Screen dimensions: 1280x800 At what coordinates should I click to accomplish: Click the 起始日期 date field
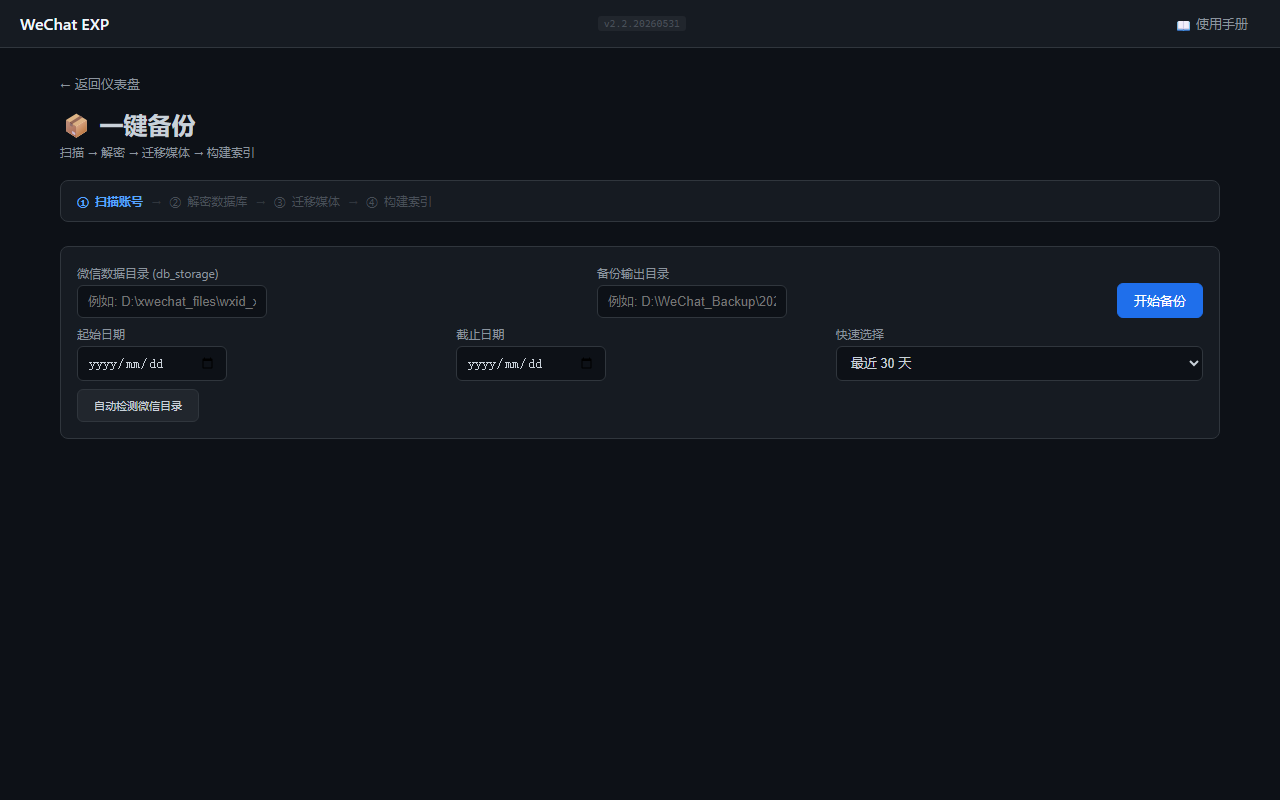(x=152, y=363)
